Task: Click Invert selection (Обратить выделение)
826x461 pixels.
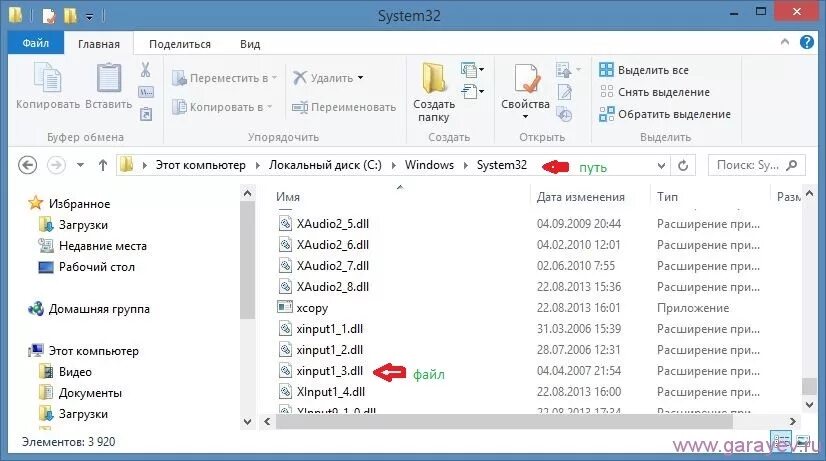Action: click(665, 114)
